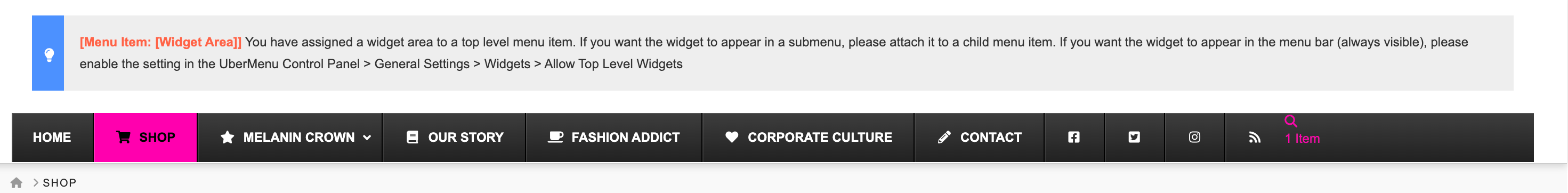The width and height of the screenshot is (1568, 193).
Task: Expand the Melanin Crown dropdown chevron
Action: coord(367,138)
